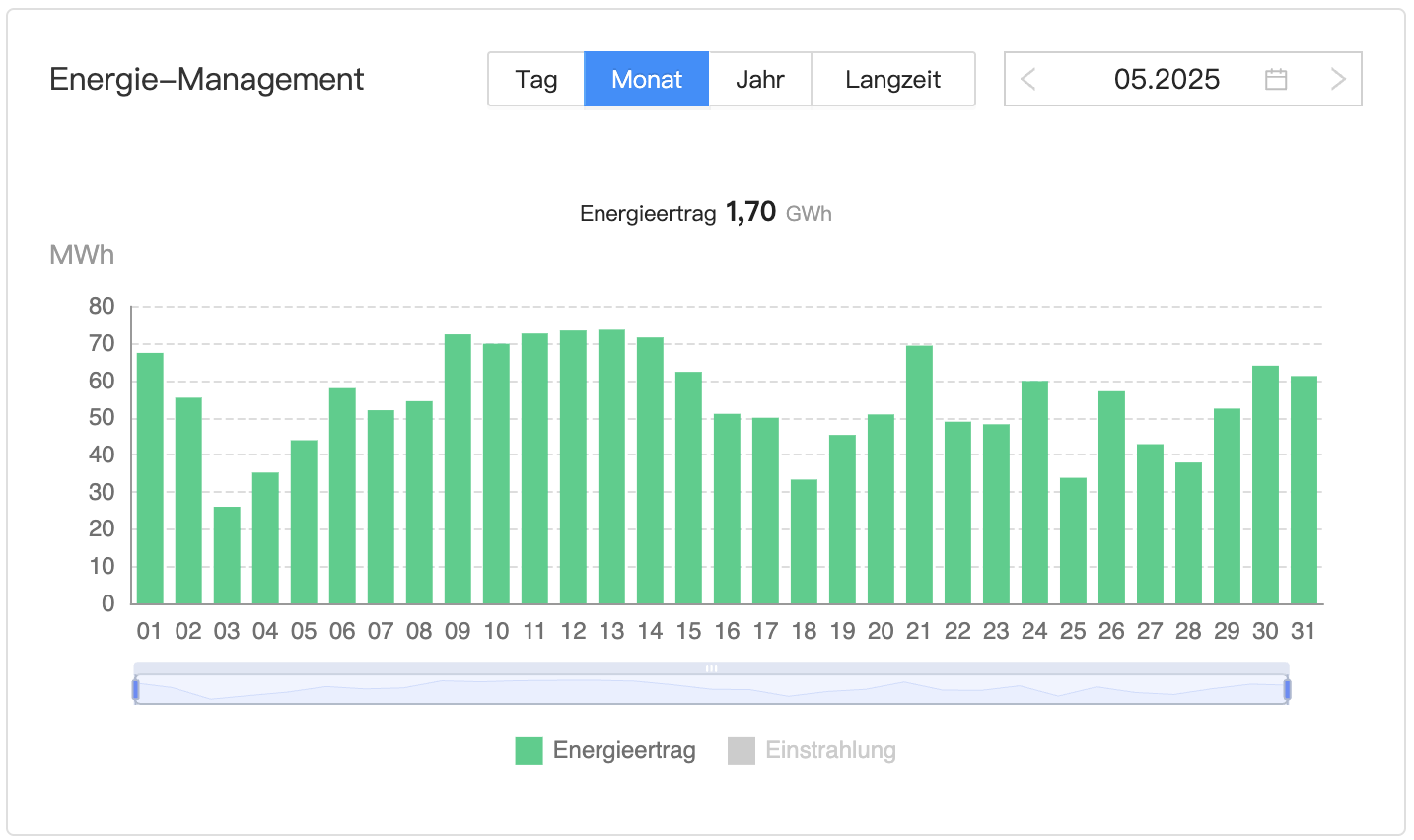This screenshot has height=840, width=1414.
Task: Switch to the Tag view
Action: 536,79
